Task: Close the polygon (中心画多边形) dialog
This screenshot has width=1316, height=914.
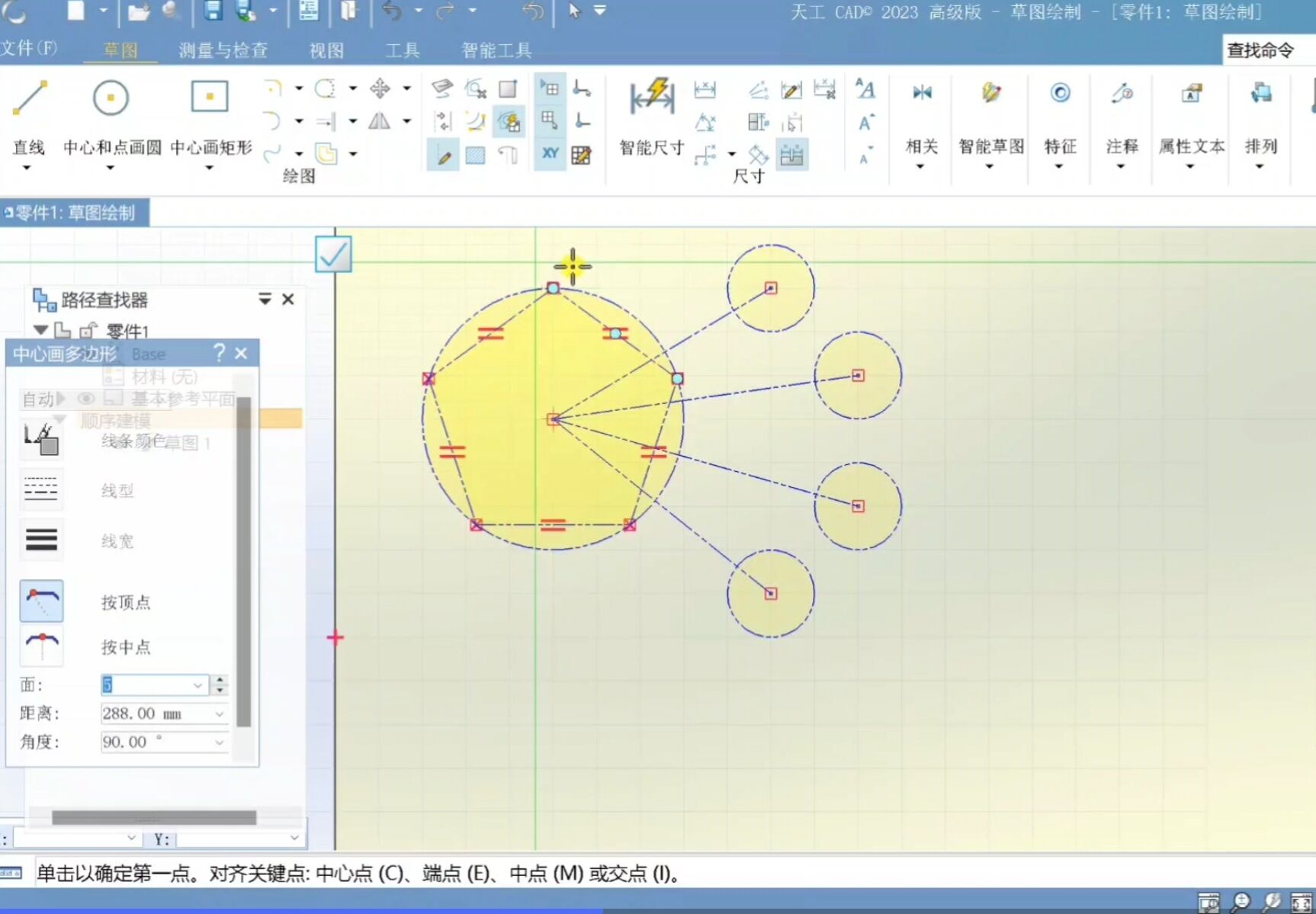Action: point(242,353)
